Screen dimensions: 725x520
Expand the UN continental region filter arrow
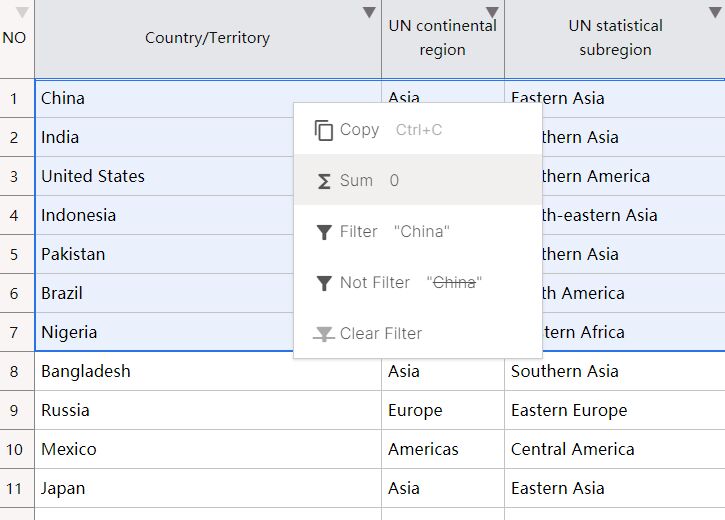tap(492, 13)
